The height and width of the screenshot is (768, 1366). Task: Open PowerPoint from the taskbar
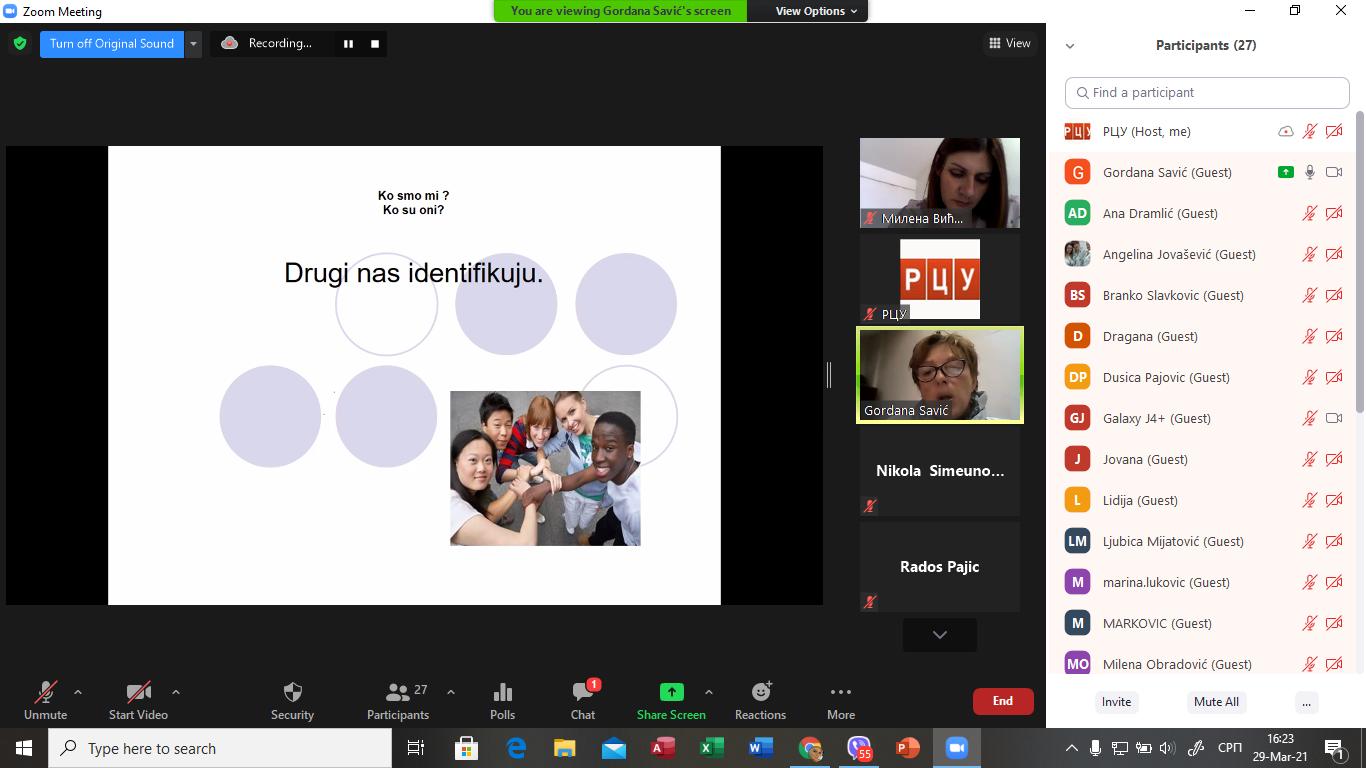tap(907, 748)
